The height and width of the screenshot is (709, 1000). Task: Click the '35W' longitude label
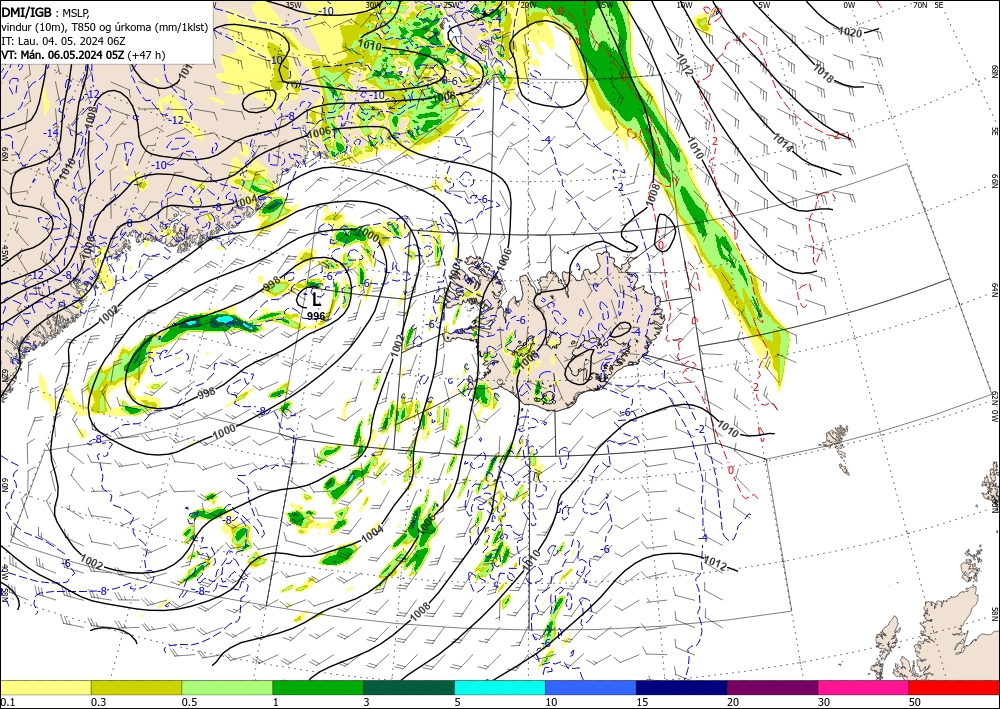coord(293,5)
